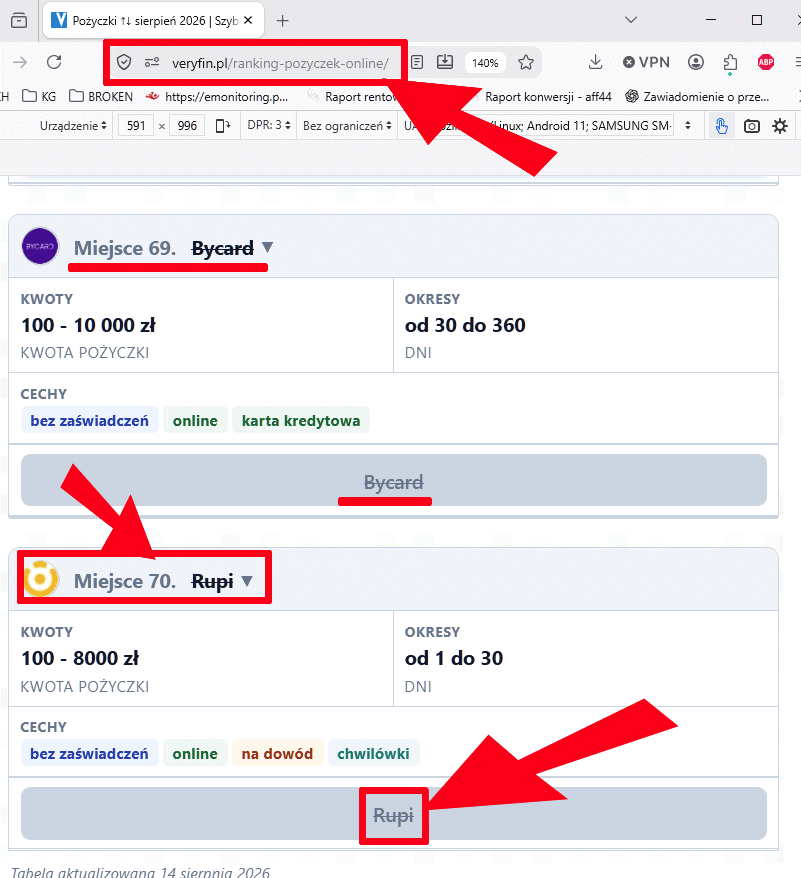Viewport: 801px width, 878px height.
Task: Open responsive design settings gear
Action: pos(780,125)
